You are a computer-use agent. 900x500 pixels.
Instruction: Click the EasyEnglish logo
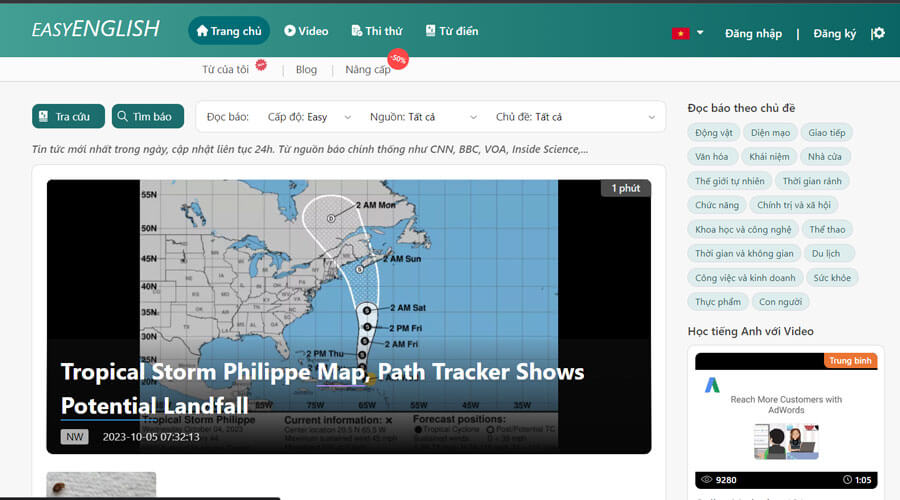pyautogui.click(x=95, y=30)
